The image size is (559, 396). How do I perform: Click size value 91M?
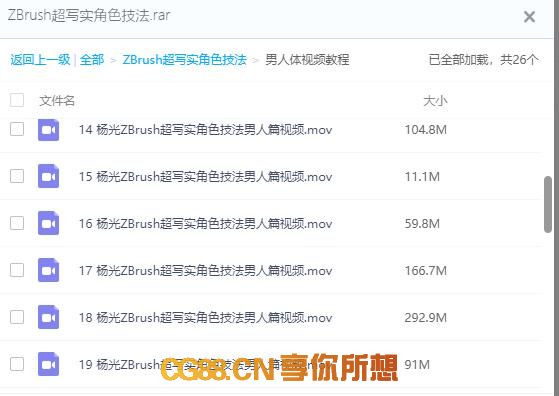click(x=417, y=365)
